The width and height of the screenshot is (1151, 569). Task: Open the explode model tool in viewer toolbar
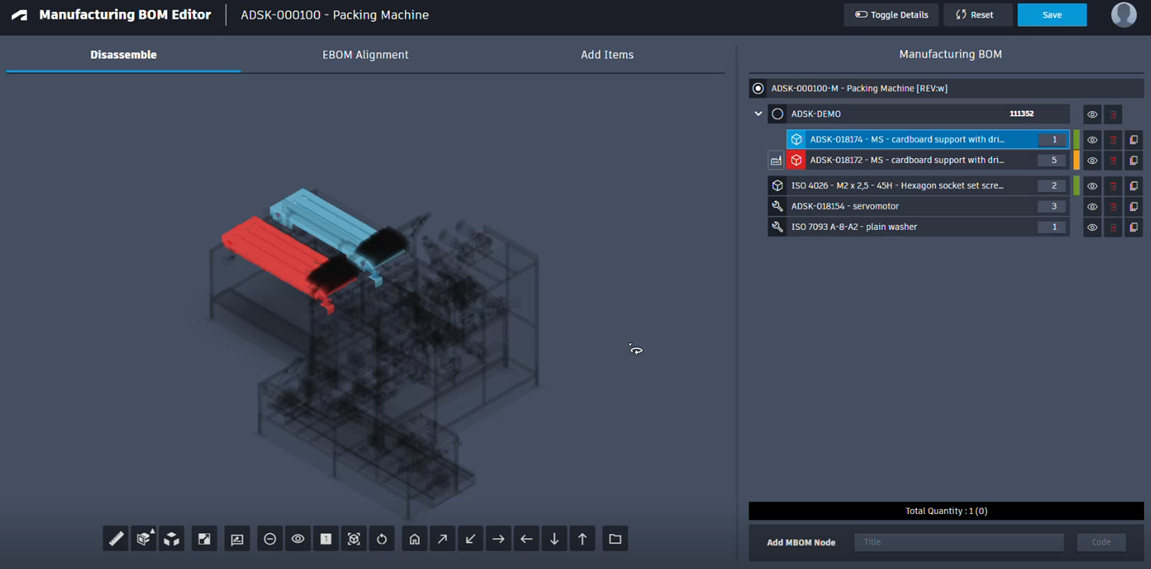pyautogui.click(x=144, y=539)
